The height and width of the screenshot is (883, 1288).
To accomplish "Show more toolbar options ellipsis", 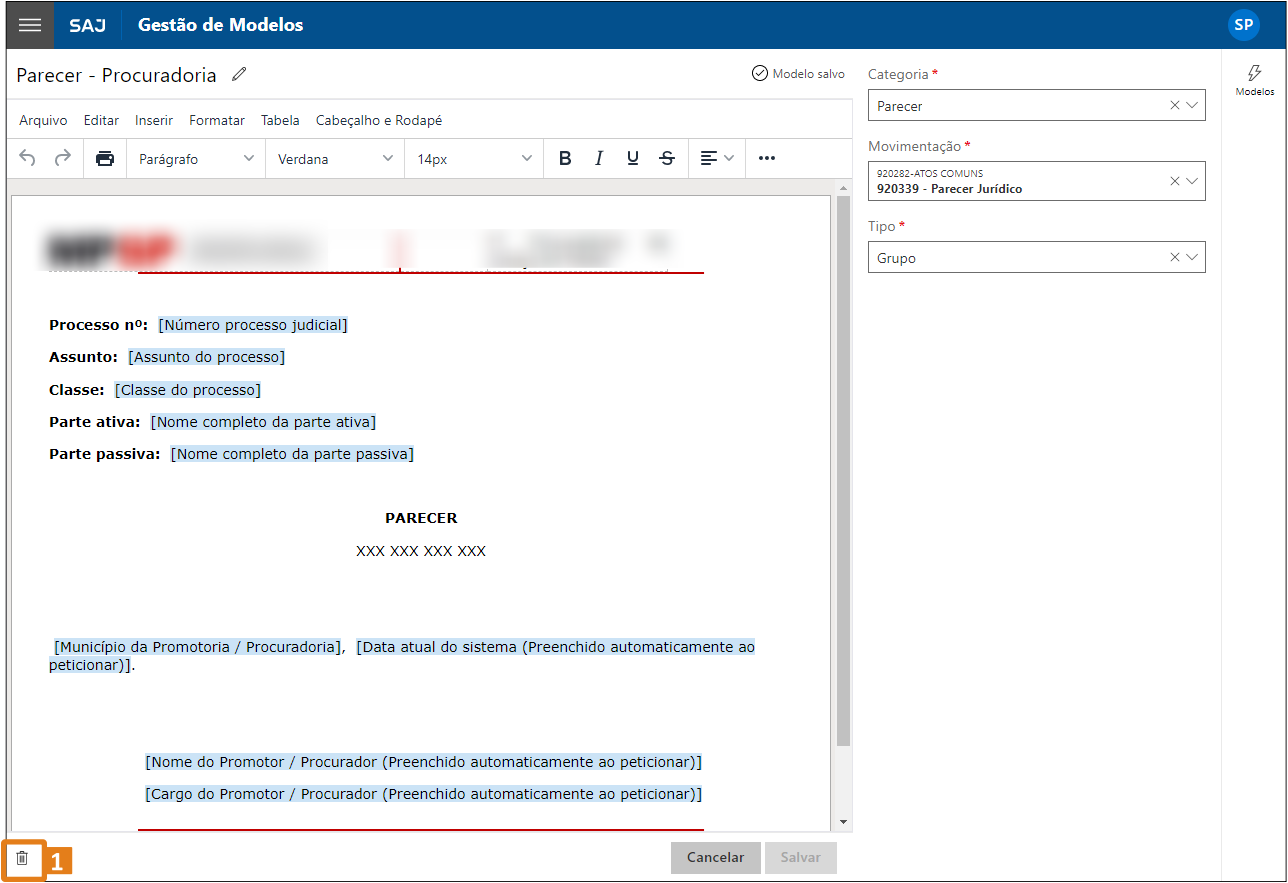I will tap(767, 158).
